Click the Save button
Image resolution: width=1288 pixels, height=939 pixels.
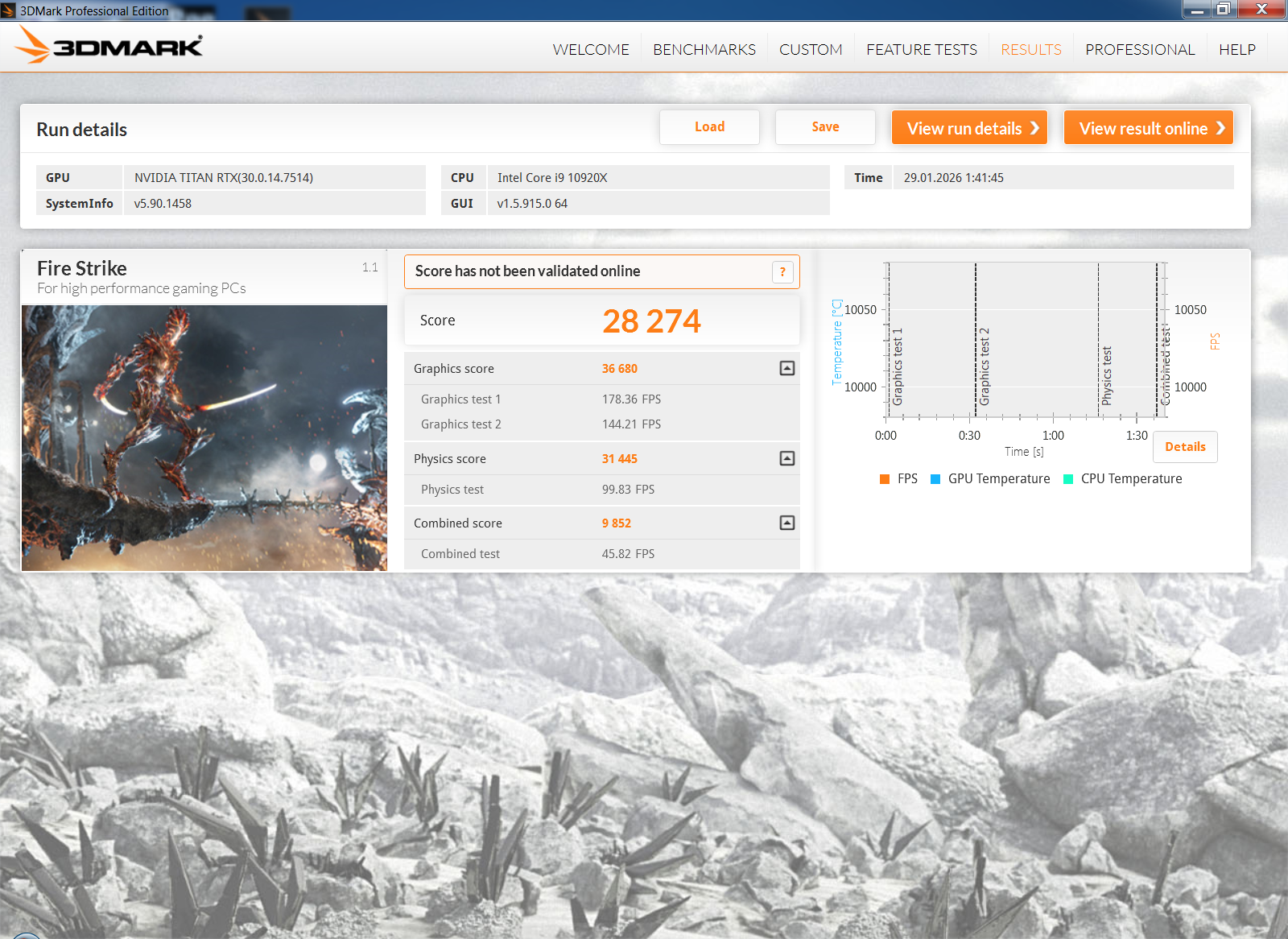coord(825,127)
